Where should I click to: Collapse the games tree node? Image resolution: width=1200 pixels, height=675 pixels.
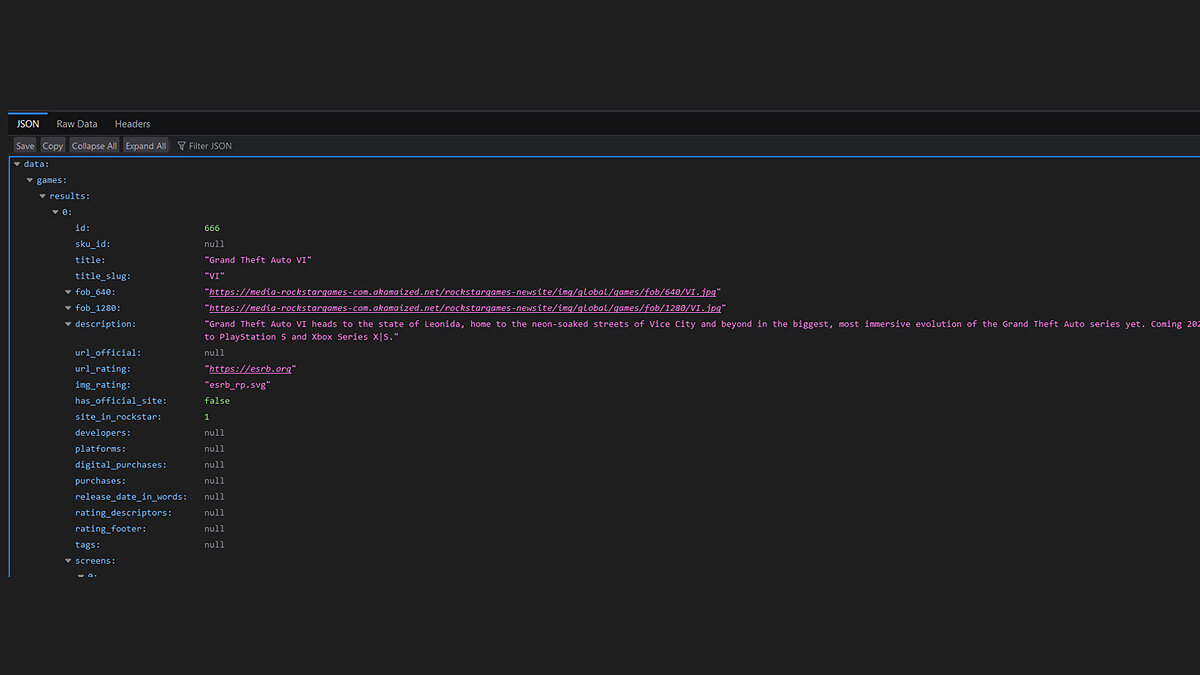point(30,180)
